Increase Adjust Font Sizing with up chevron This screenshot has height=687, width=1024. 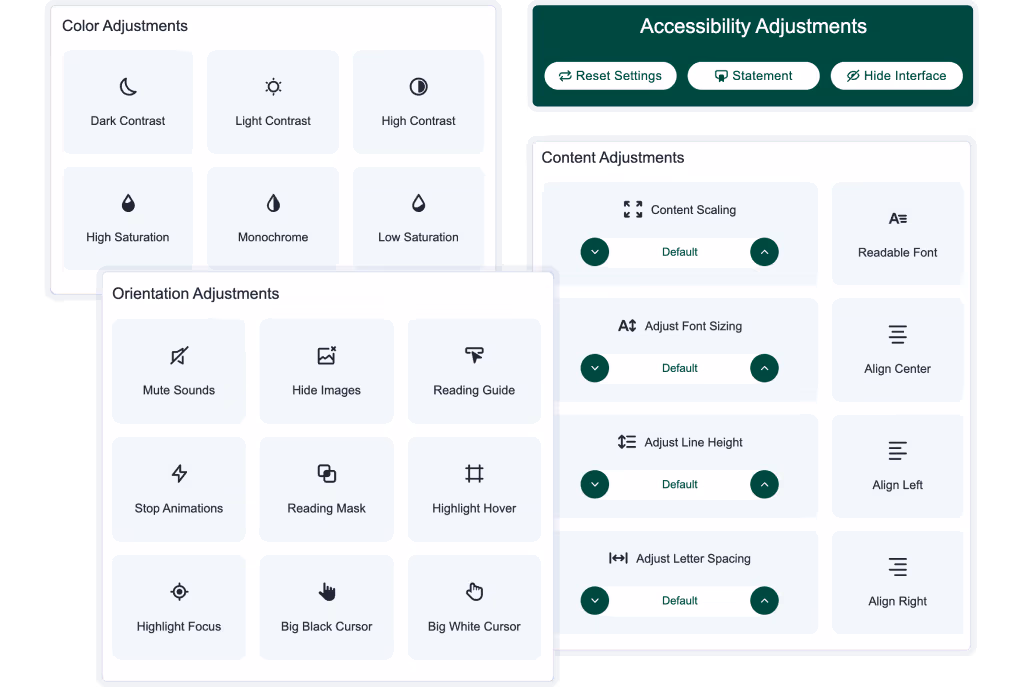coord(764,368)
